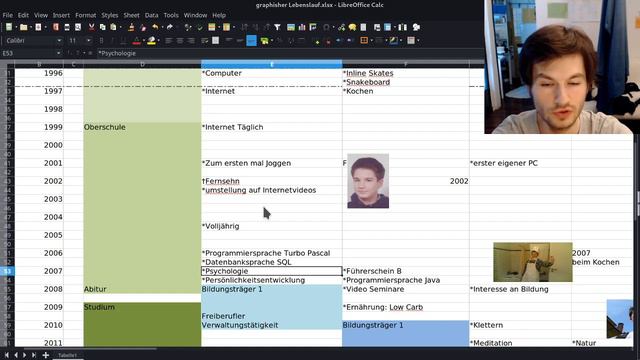The width and height of the screenshot is (640, 360).
Task: Open the conditional formatting icon
Action: 411,40
